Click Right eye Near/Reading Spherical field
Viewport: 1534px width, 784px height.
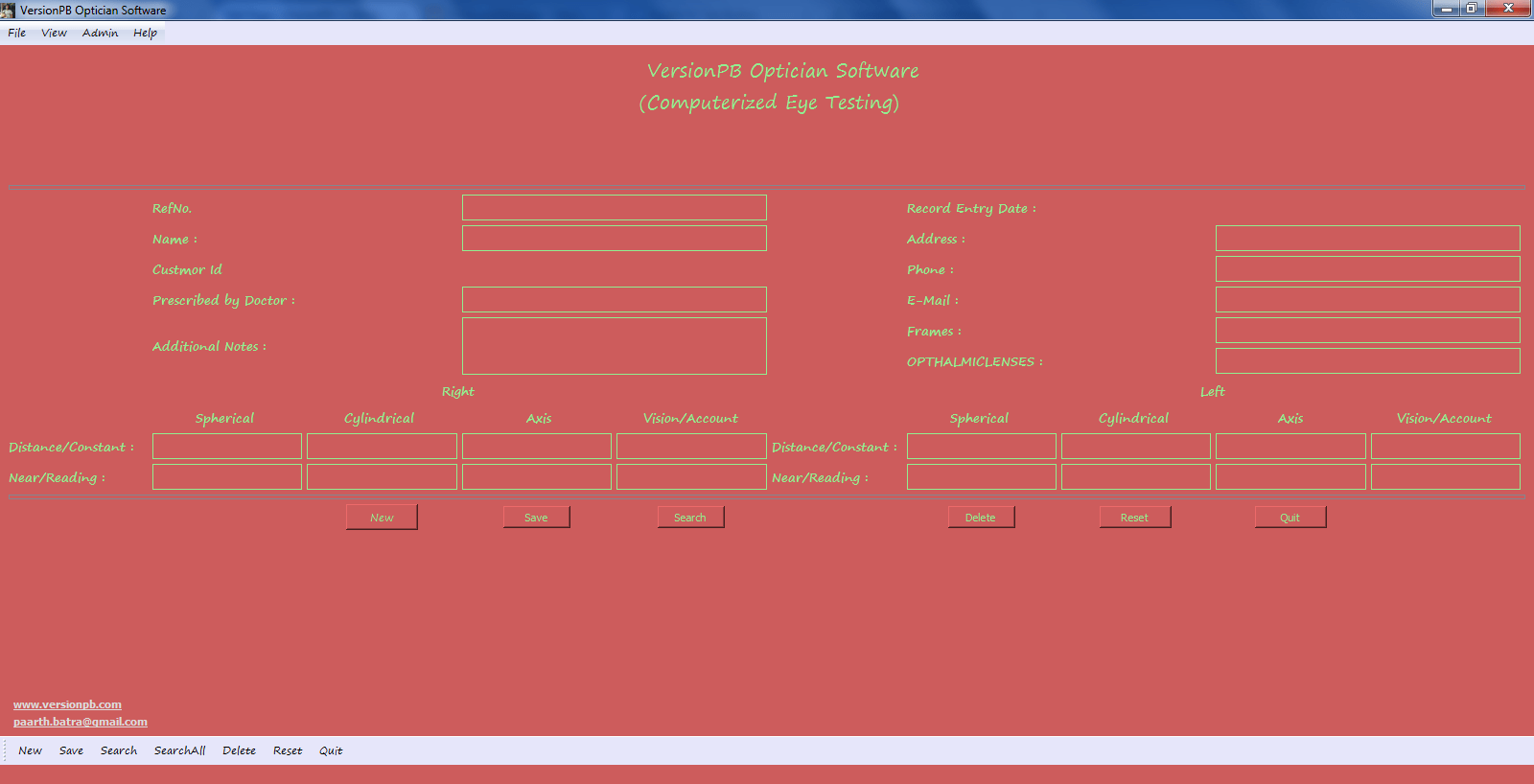tap(227, 477)
